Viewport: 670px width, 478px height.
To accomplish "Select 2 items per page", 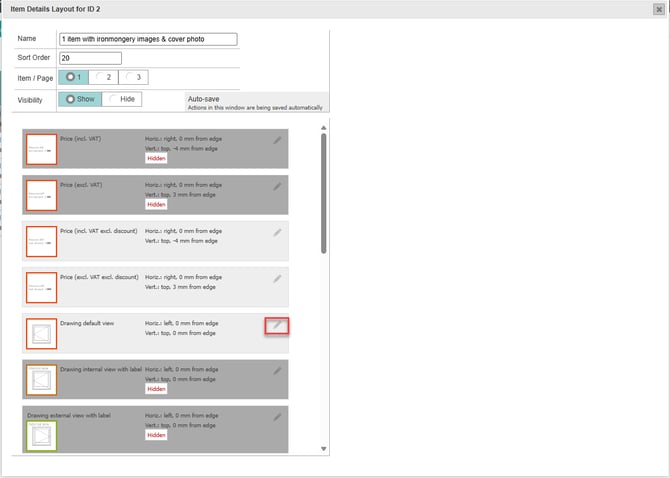I will 103,77.
